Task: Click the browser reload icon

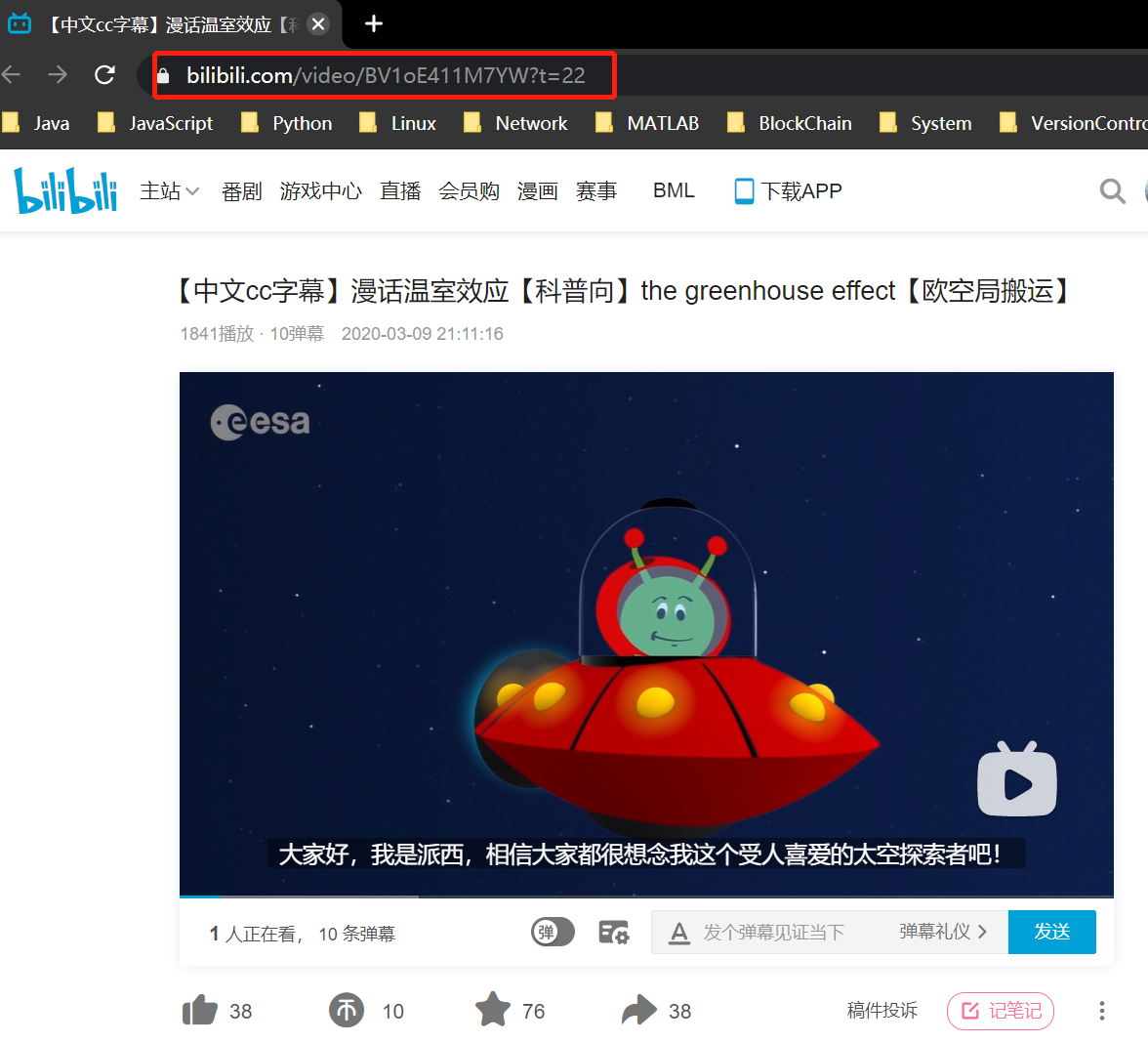Action: pos(104,74)
